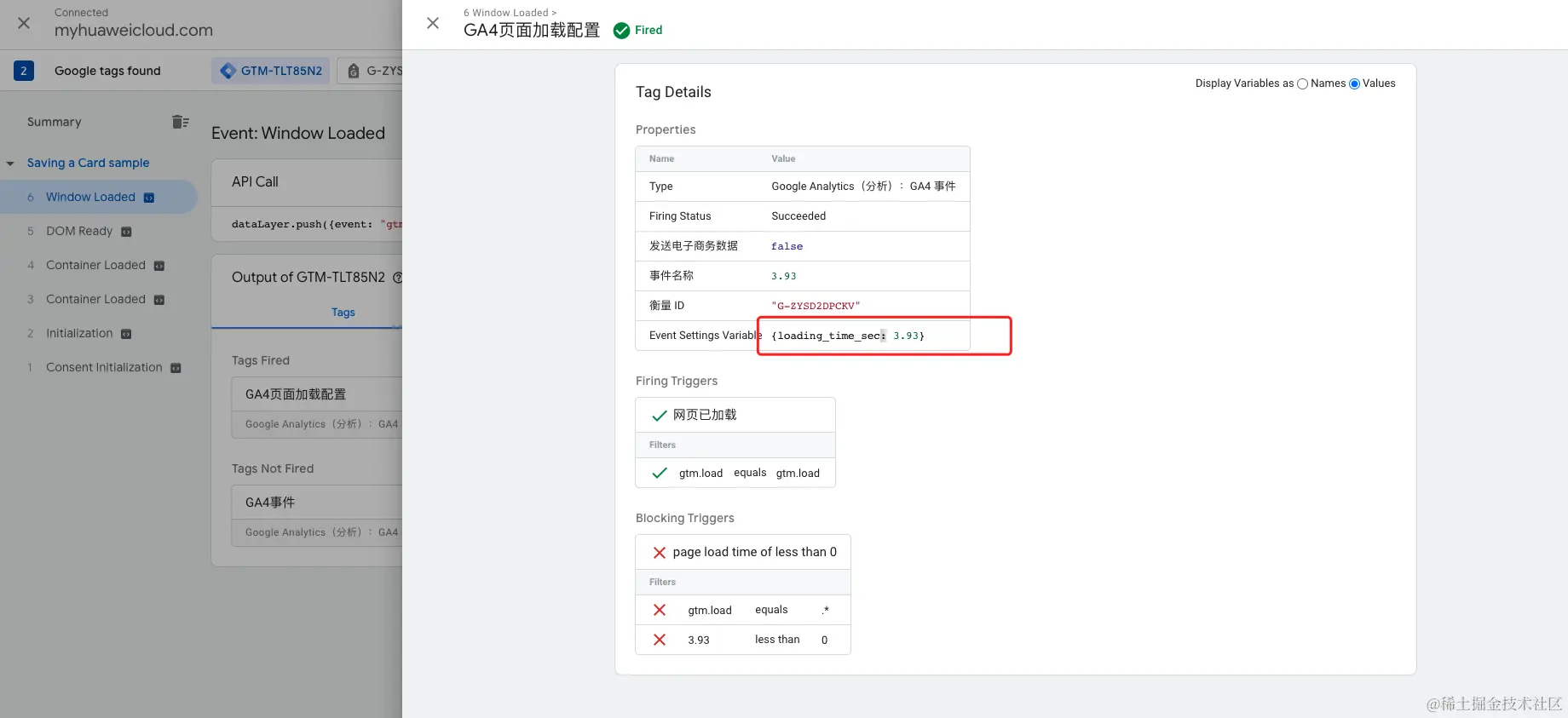Select the Names radio option

tap(1302, 83)
